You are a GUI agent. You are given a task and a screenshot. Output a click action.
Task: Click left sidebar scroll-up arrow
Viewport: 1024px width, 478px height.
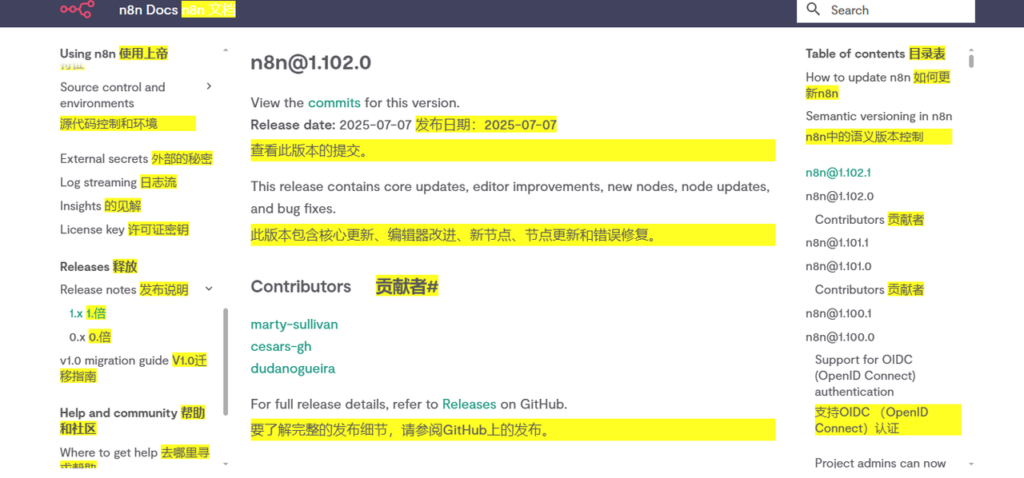point(225,50)
